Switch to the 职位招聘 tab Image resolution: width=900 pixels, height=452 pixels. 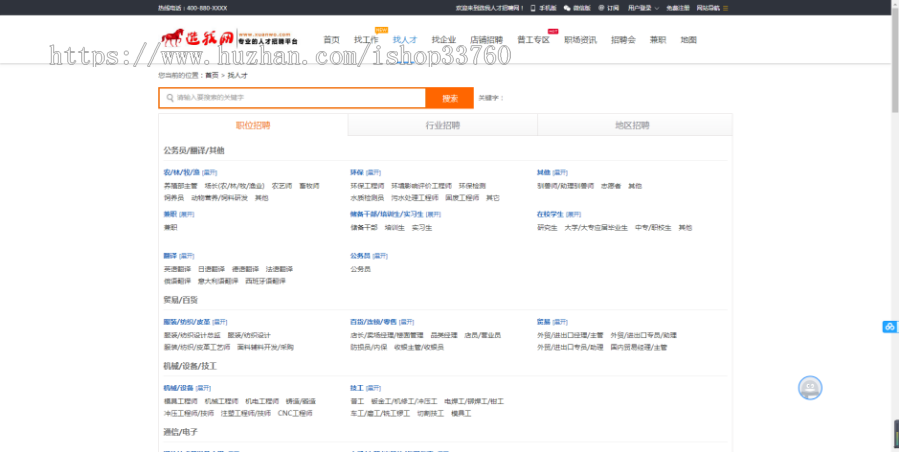point(253,125)
